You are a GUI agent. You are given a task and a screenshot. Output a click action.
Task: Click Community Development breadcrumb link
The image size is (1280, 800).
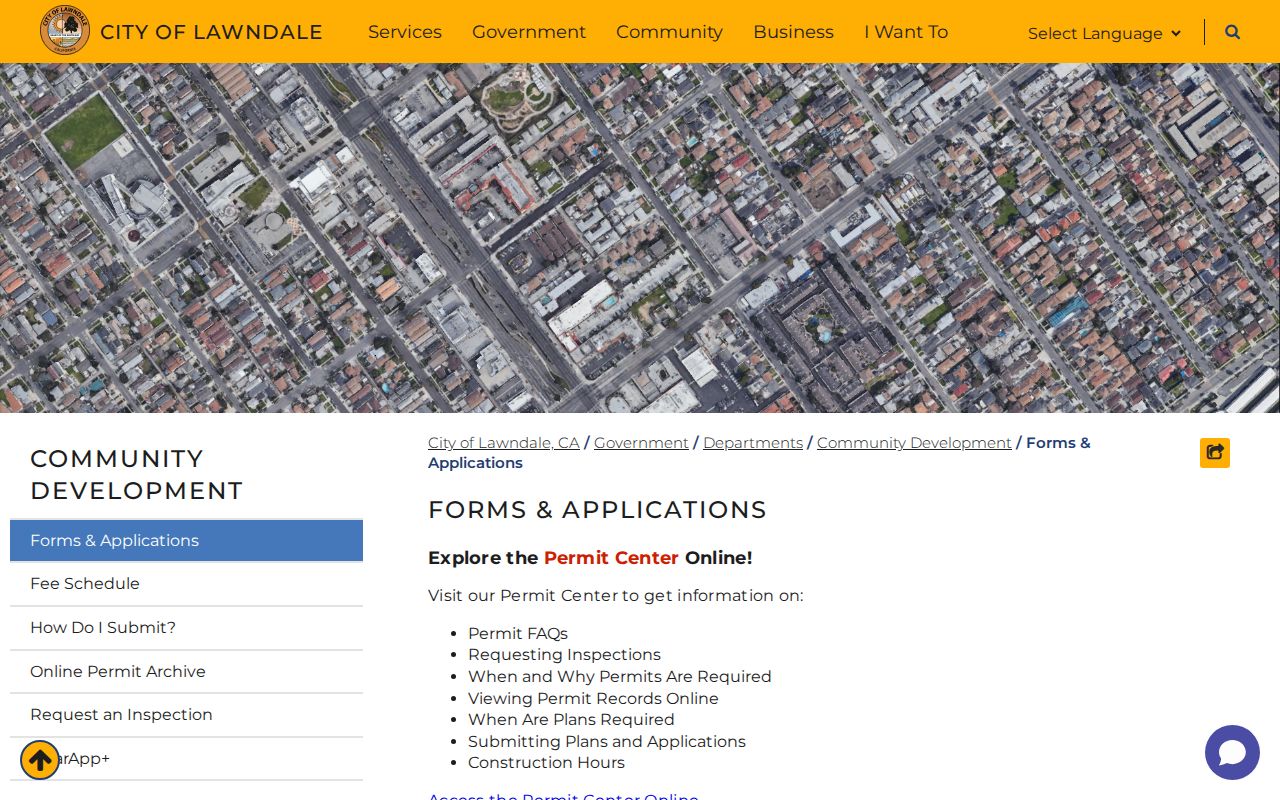914,443
